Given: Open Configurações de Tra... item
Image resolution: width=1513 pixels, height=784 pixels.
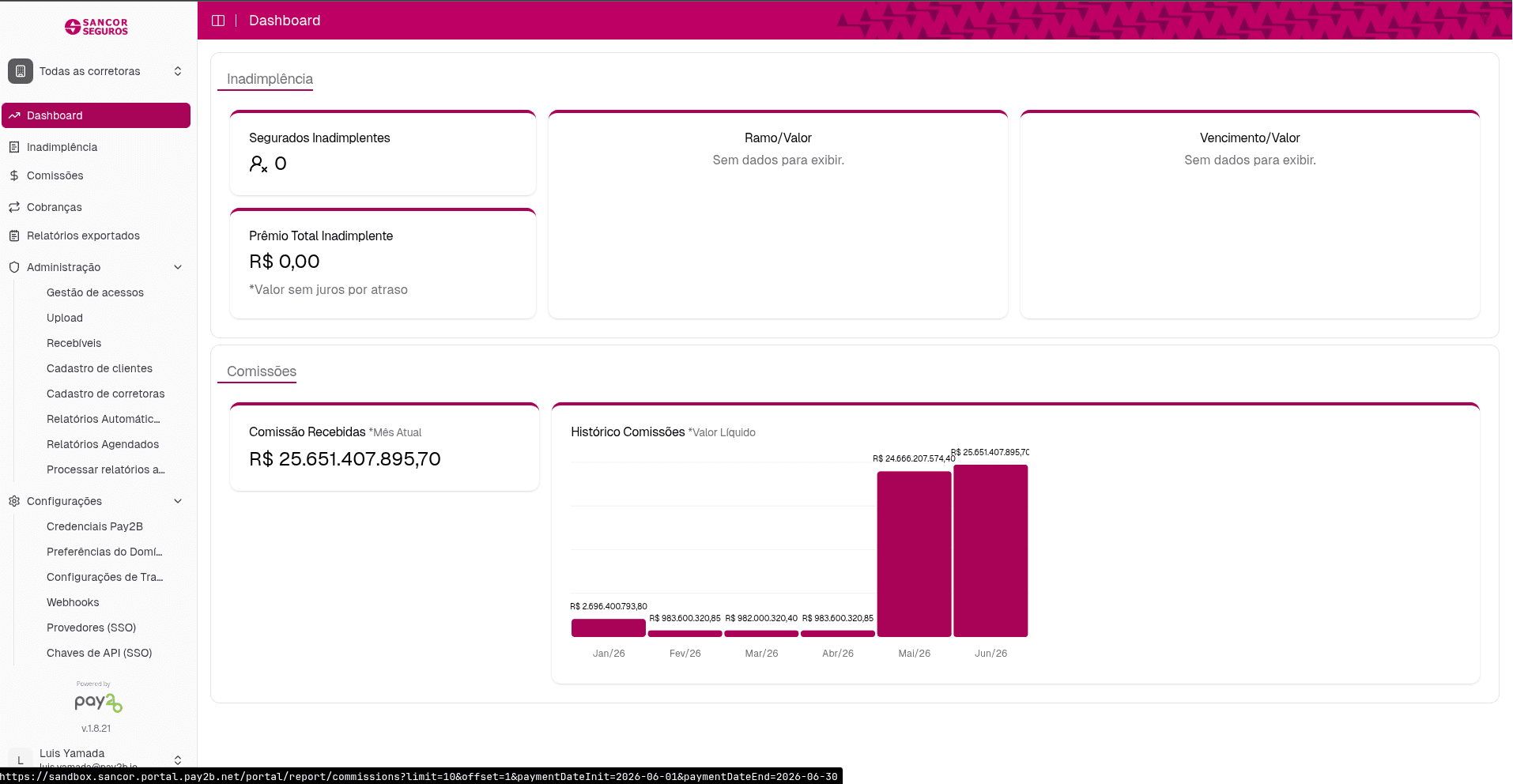Looking at the screenshot, I should pyautogui.click(x=105, y=577).
